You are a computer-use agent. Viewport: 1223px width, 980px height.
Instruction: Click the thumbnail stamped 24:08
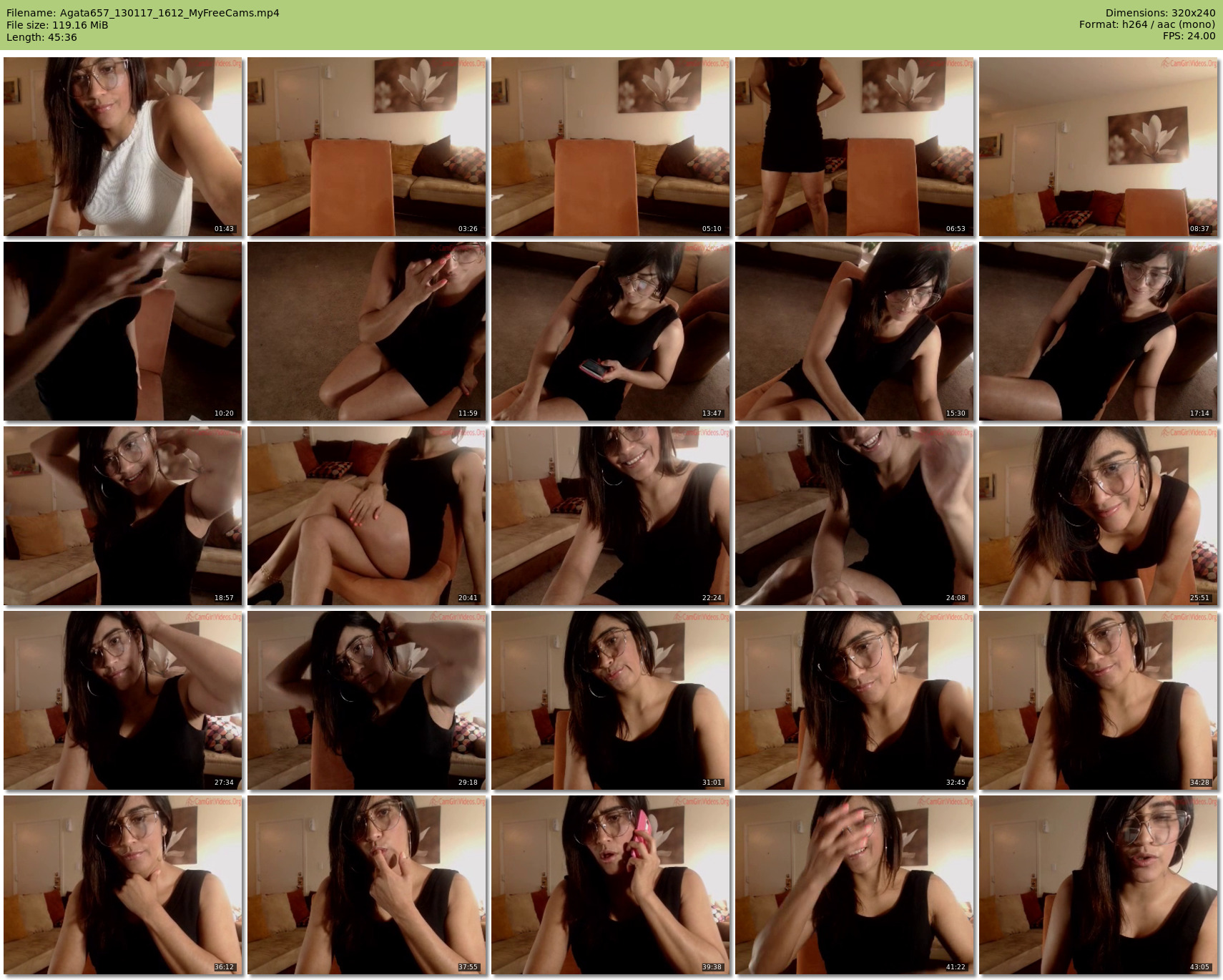pyautogui.click(x=855, y=516)
